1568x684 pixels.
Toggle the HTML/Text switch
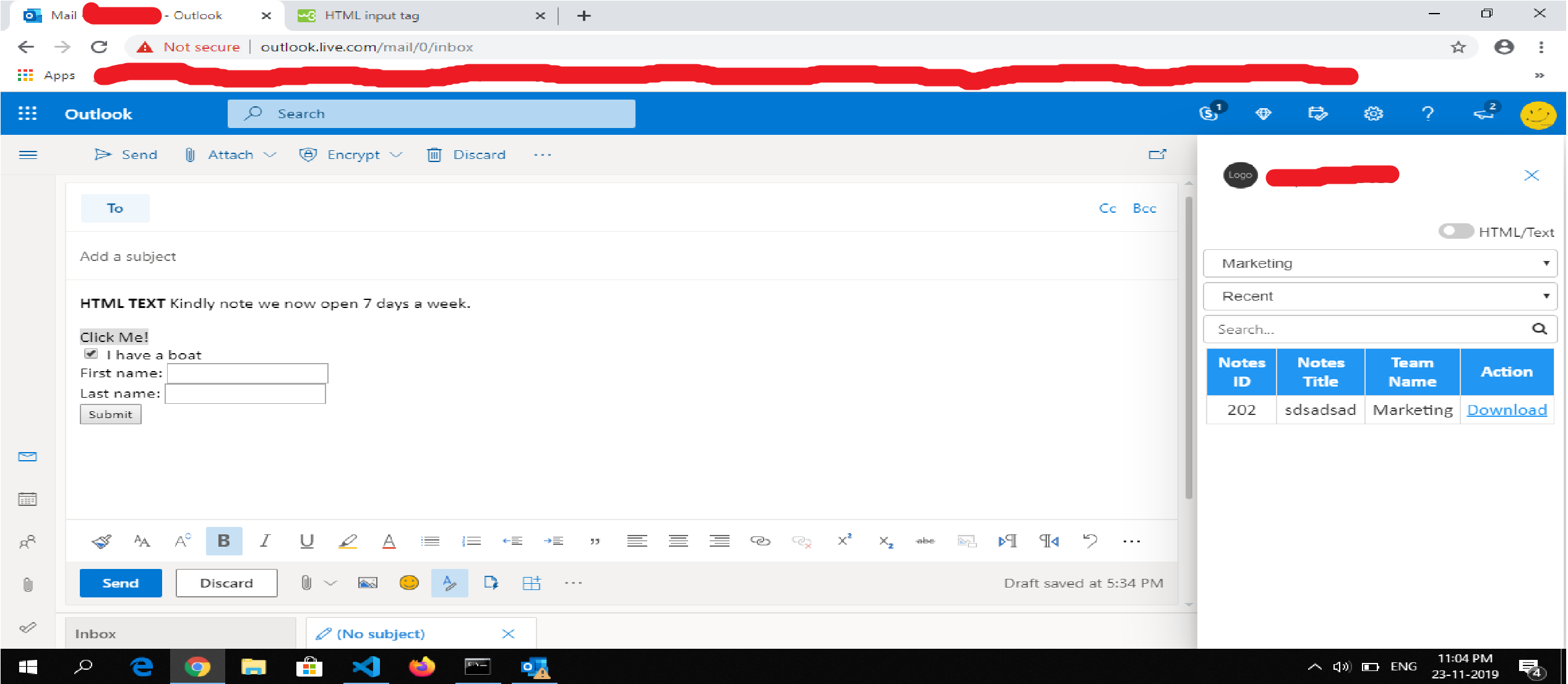pyautogui.click(x=1455, y=231)
